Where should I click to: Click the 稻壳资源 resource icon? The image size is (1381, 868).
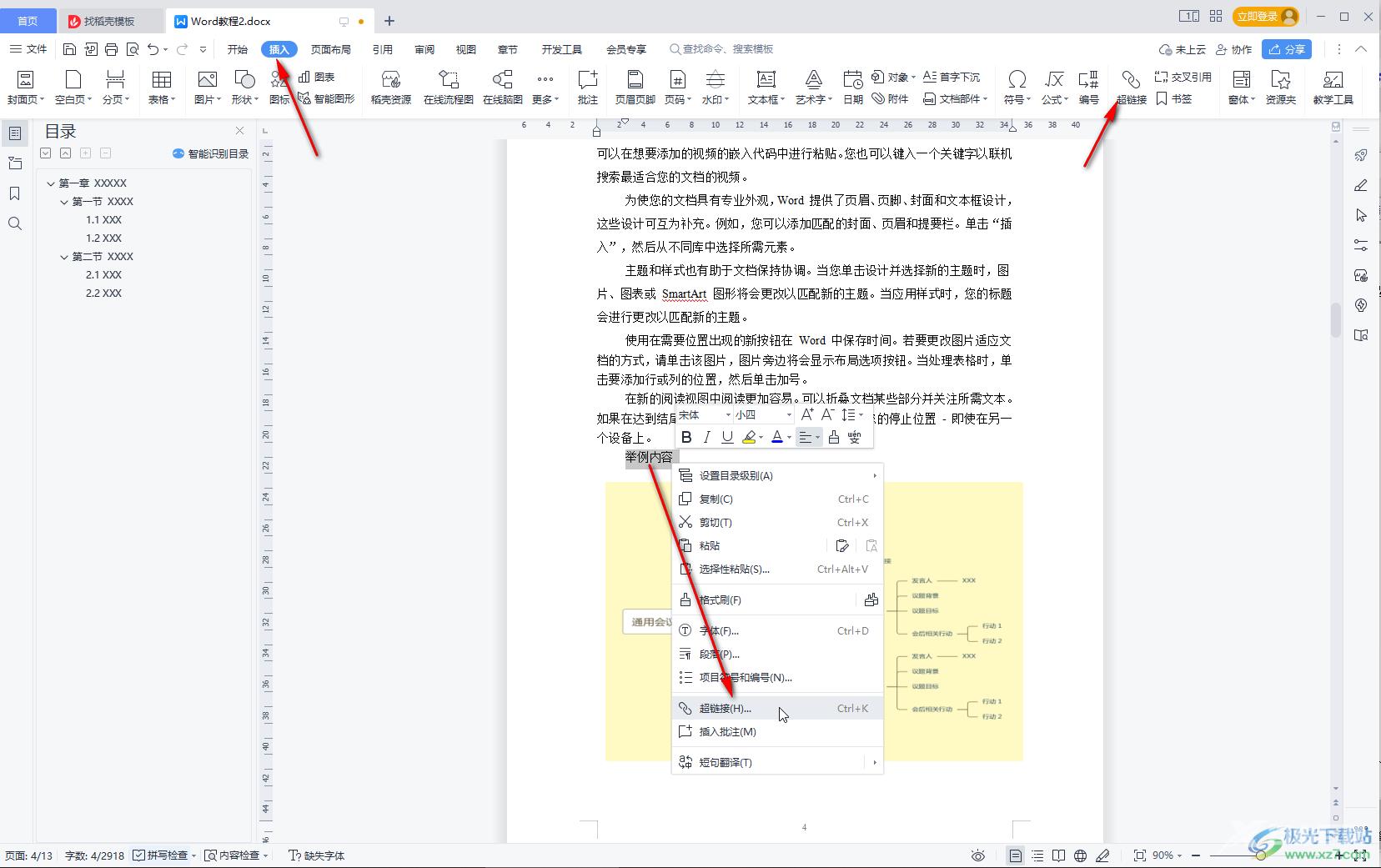point(391,87)
